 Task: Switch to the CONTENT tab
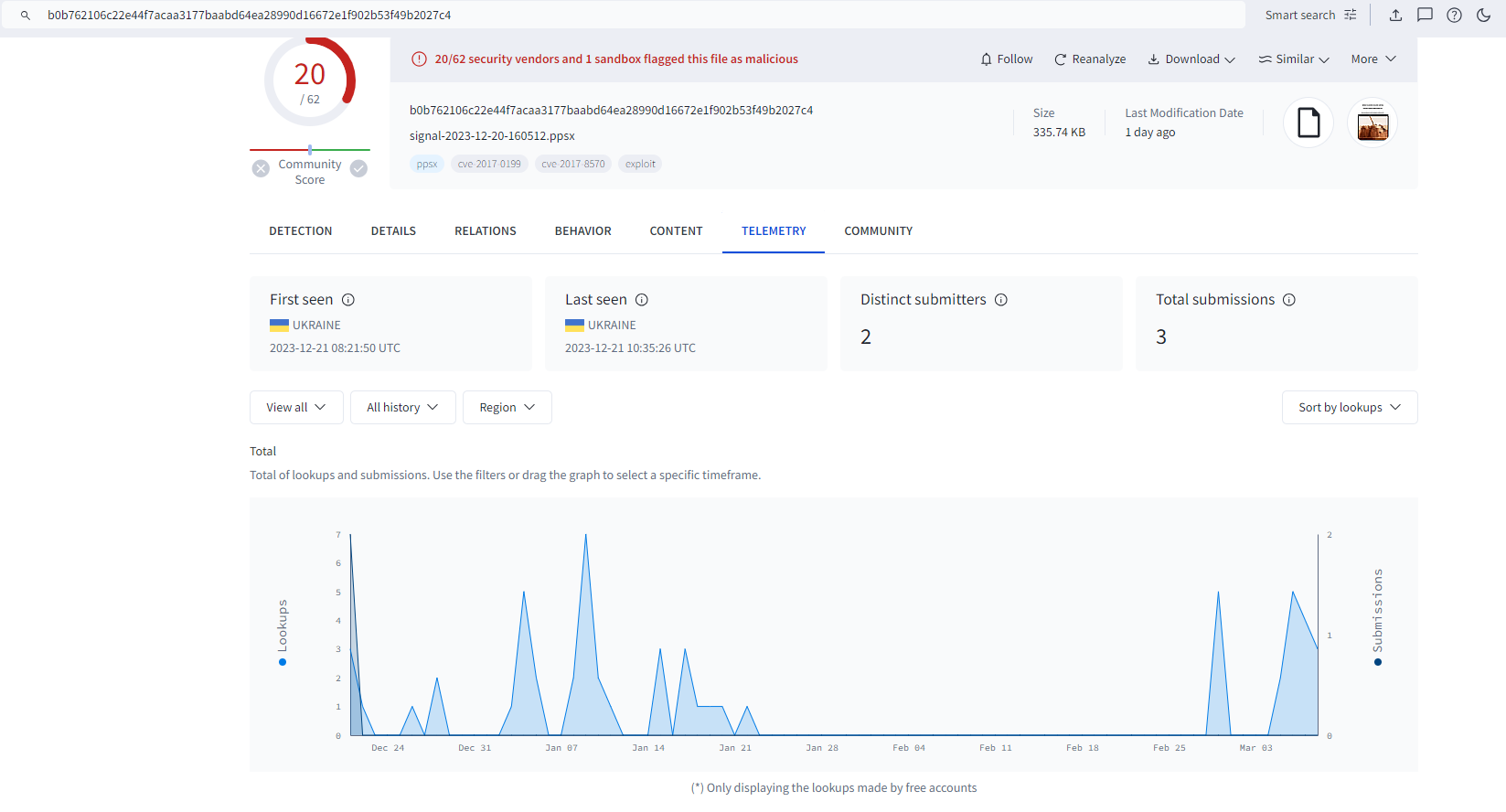(677, 231)
